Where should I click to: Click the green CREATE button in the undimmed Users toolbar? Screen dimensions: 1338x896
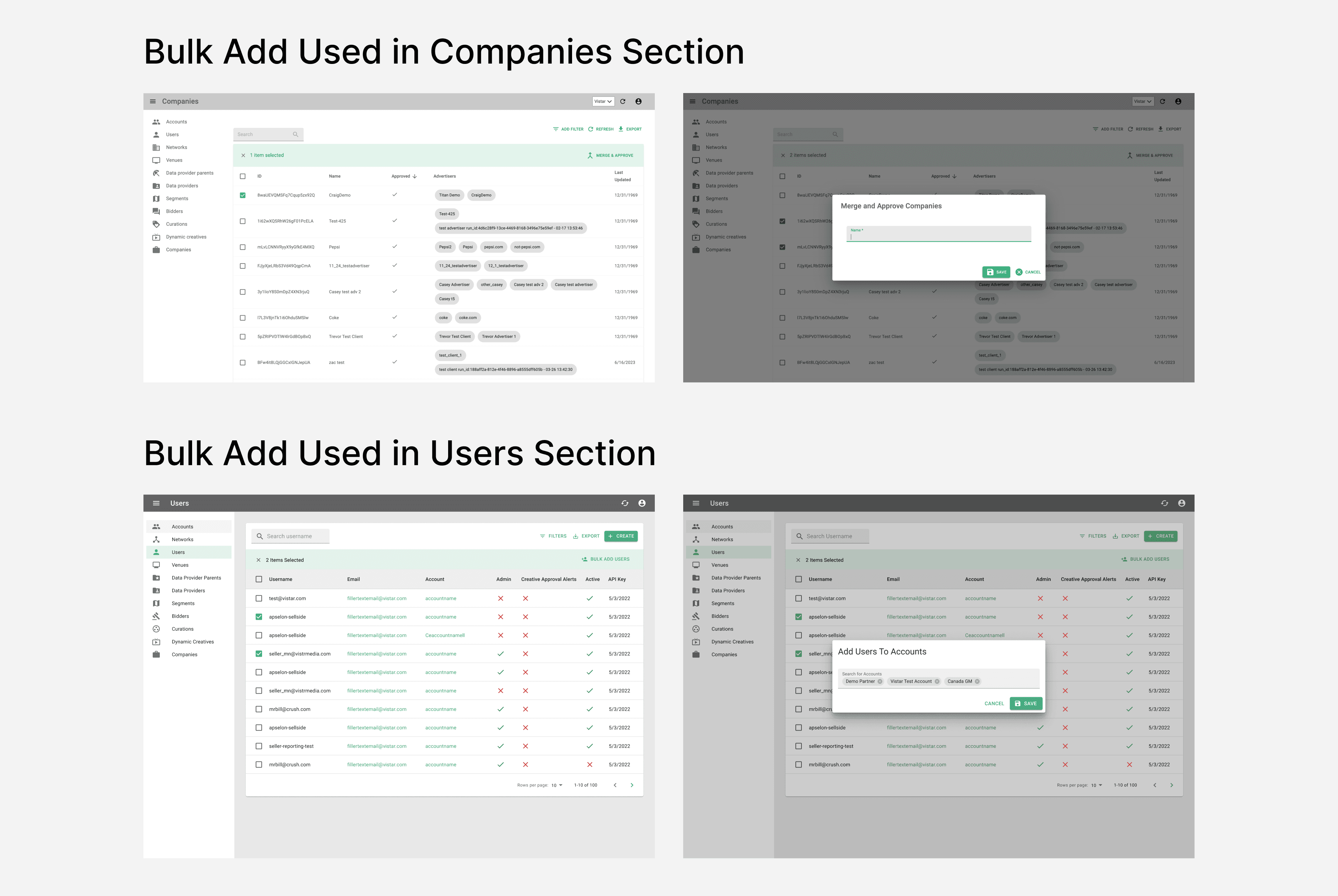(x=620, y=536)
